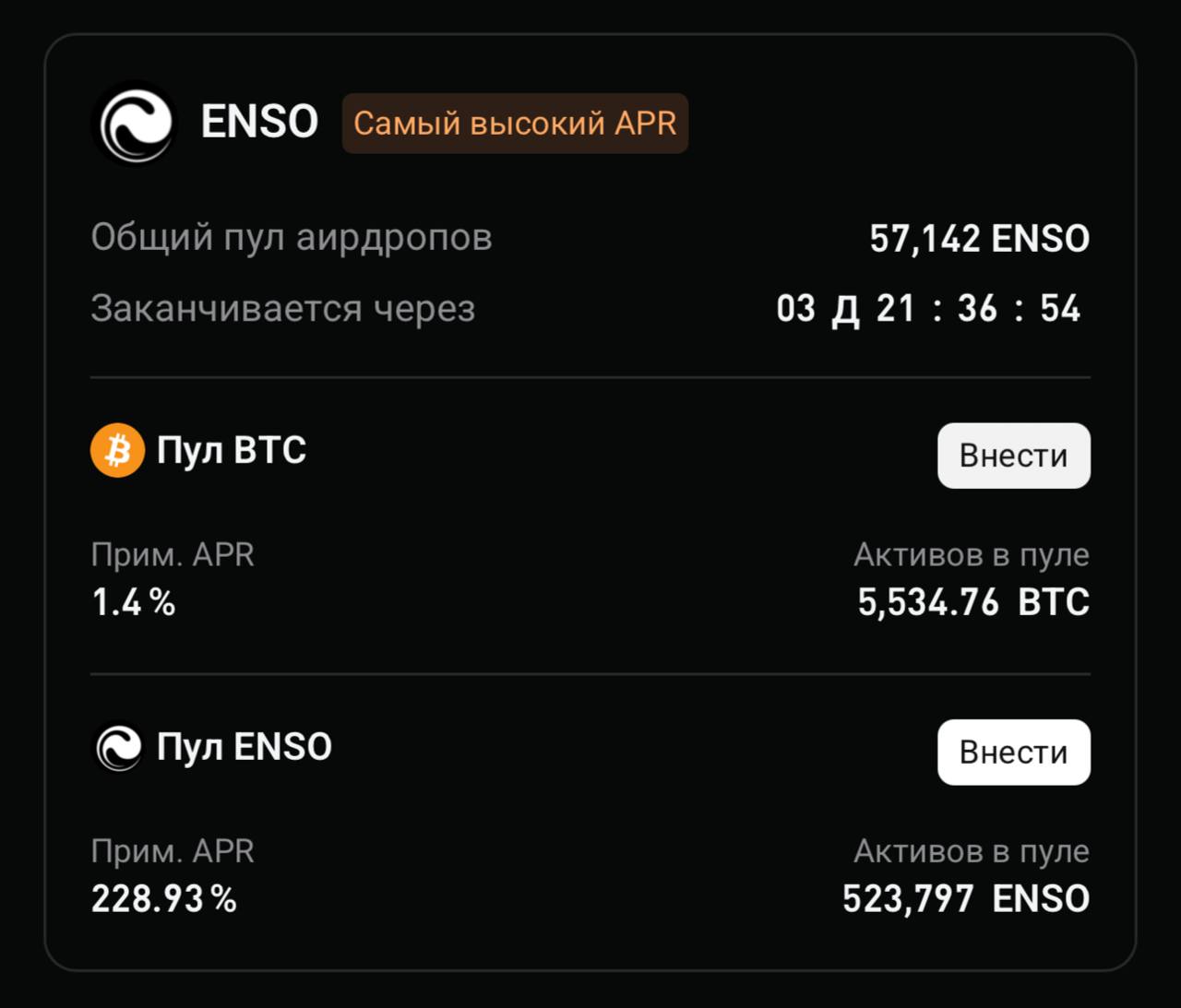The height and width of the screenshot is (1008, 1181).
Task: Select the small ENSO swirl icon near Пул ENSO
Action: (116, 747)
